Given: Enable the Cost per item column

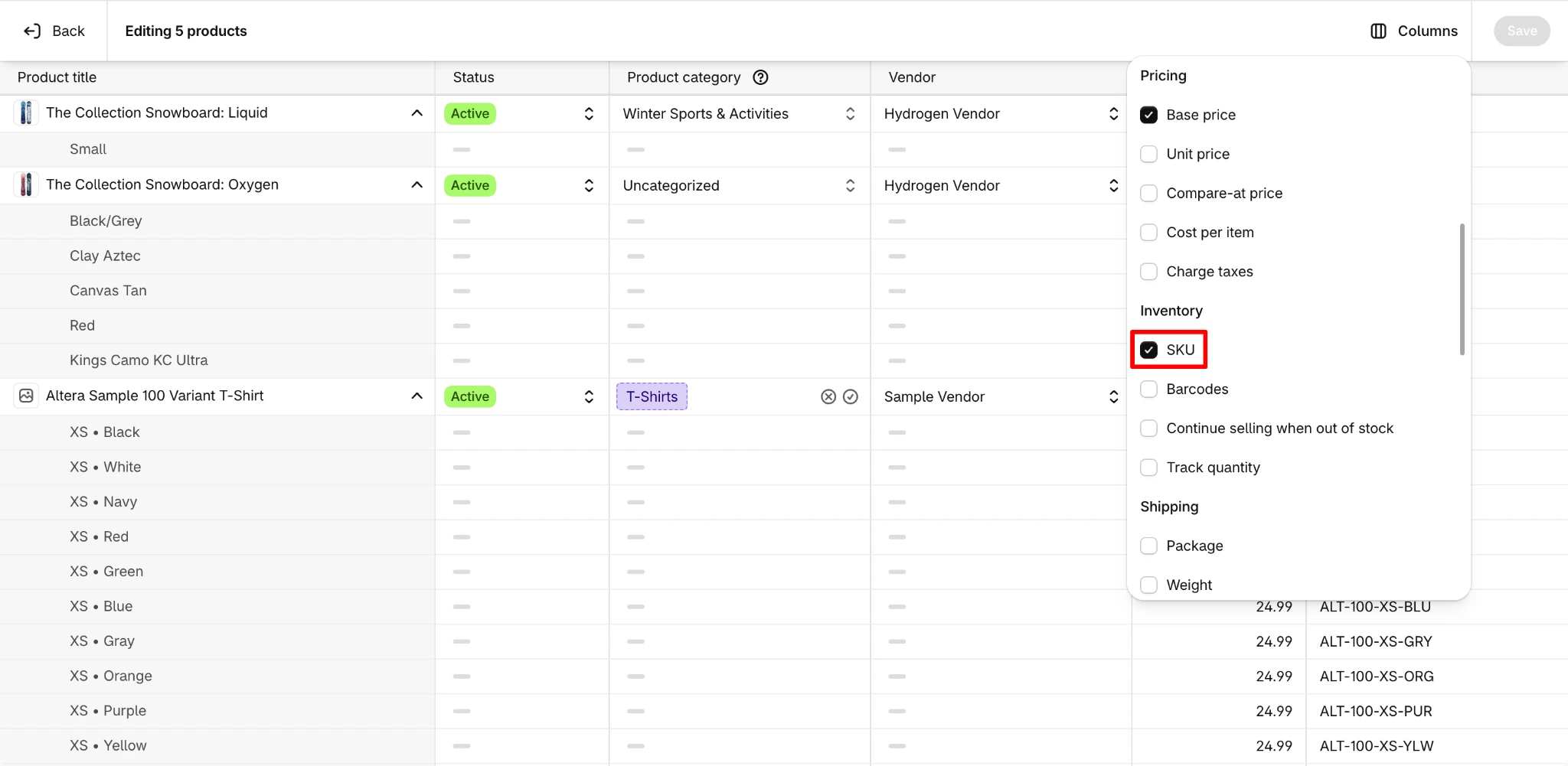Looking at the screenshot, I should click(x=1148, y=232).
